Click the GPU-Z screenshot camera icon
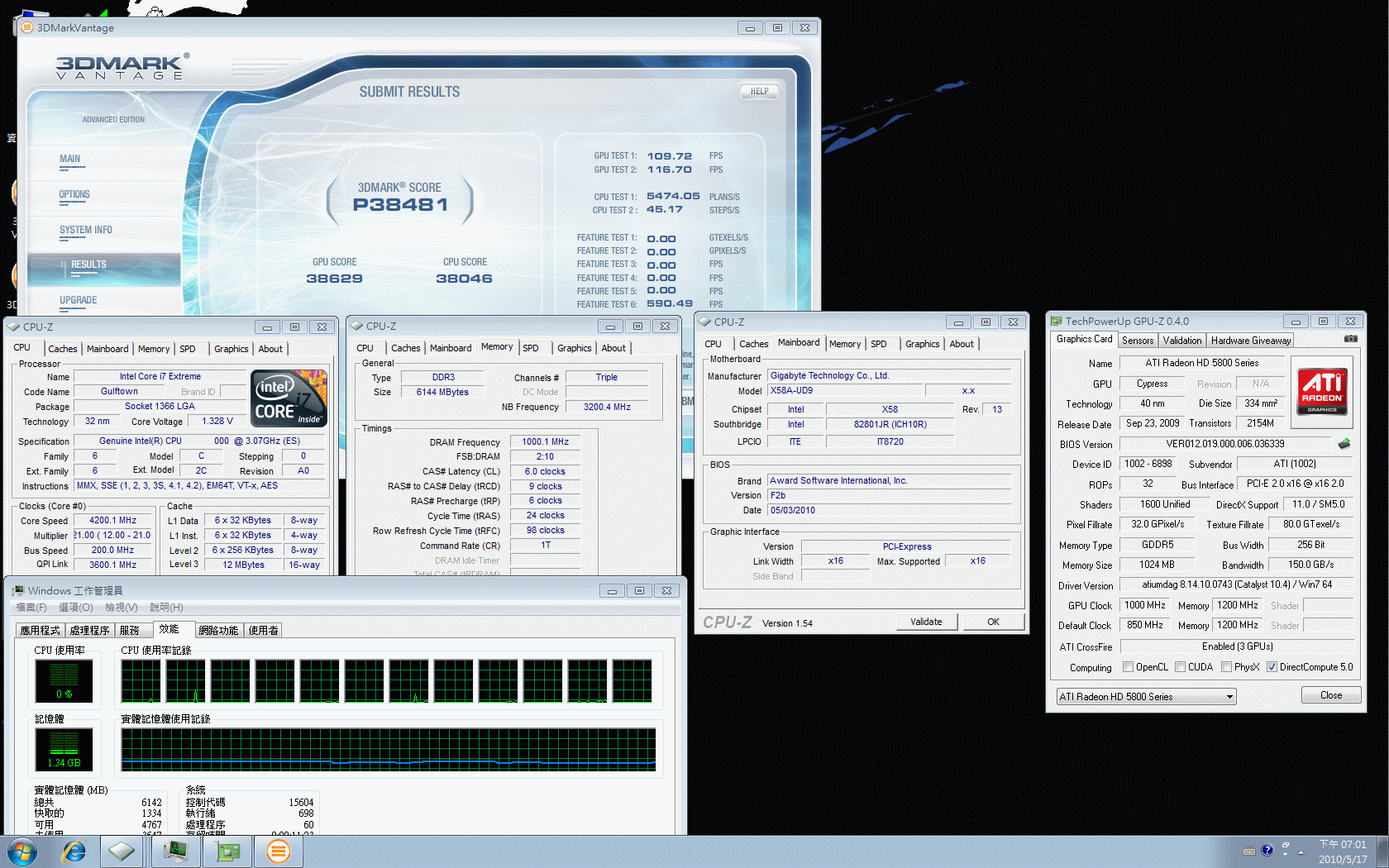1389x868 pixels. pyautogui.click(x=1350, y=339)
